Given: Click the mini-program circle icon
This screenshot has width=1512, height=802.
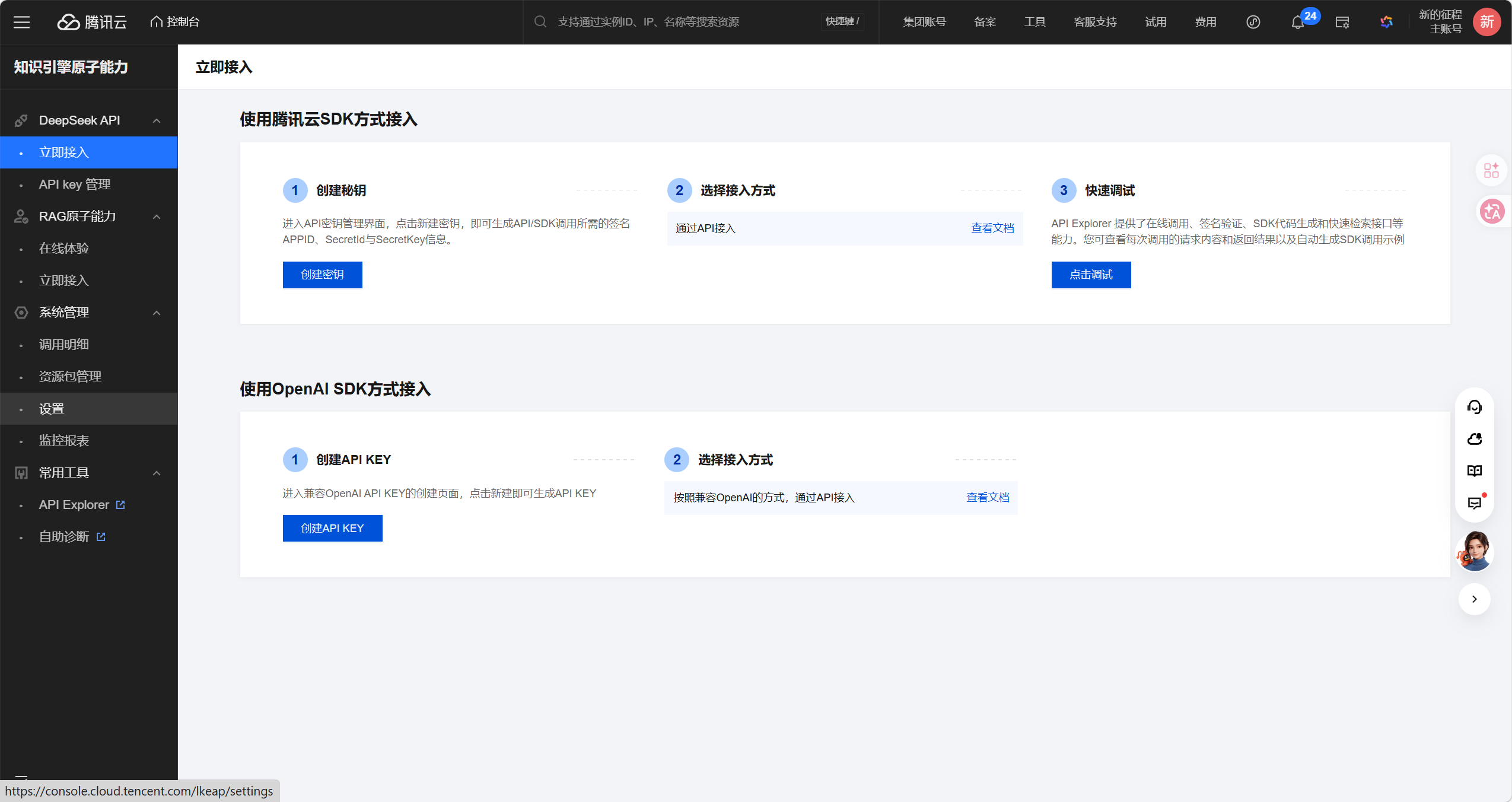Looking at the screenshot, I should [1253, 22].
